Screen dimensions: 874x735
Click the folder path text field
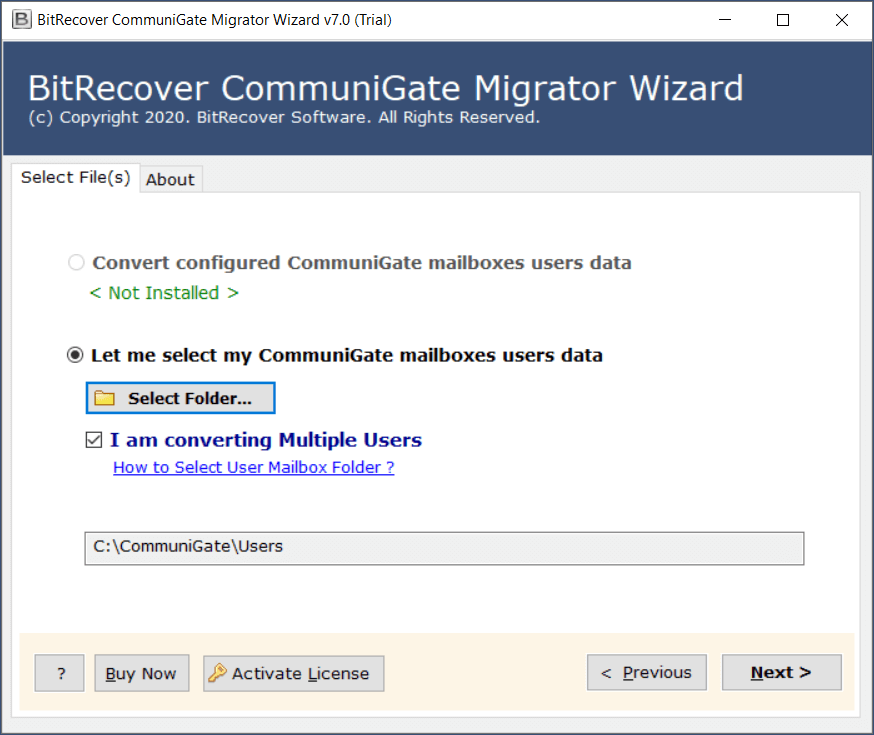point(444,547)
